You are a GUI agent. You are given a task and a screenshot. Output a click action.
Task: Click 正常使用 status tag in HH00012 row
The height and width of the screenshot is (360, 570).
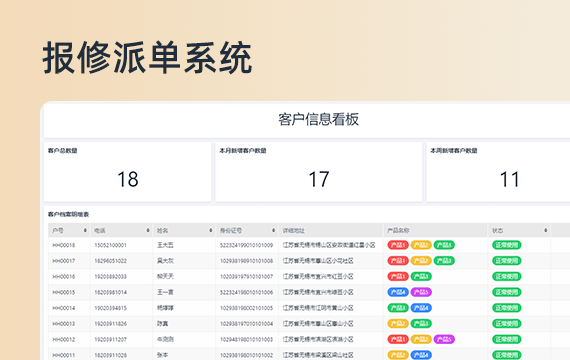pyautogui.click(x=507, y=339)
